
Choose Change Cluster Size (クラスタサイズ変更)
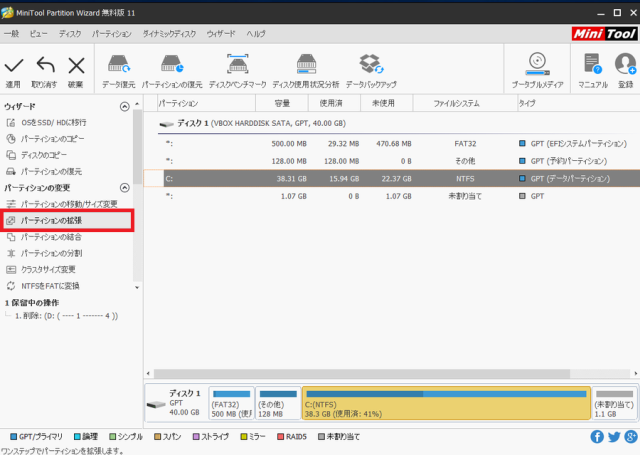(x=41, y=269)
